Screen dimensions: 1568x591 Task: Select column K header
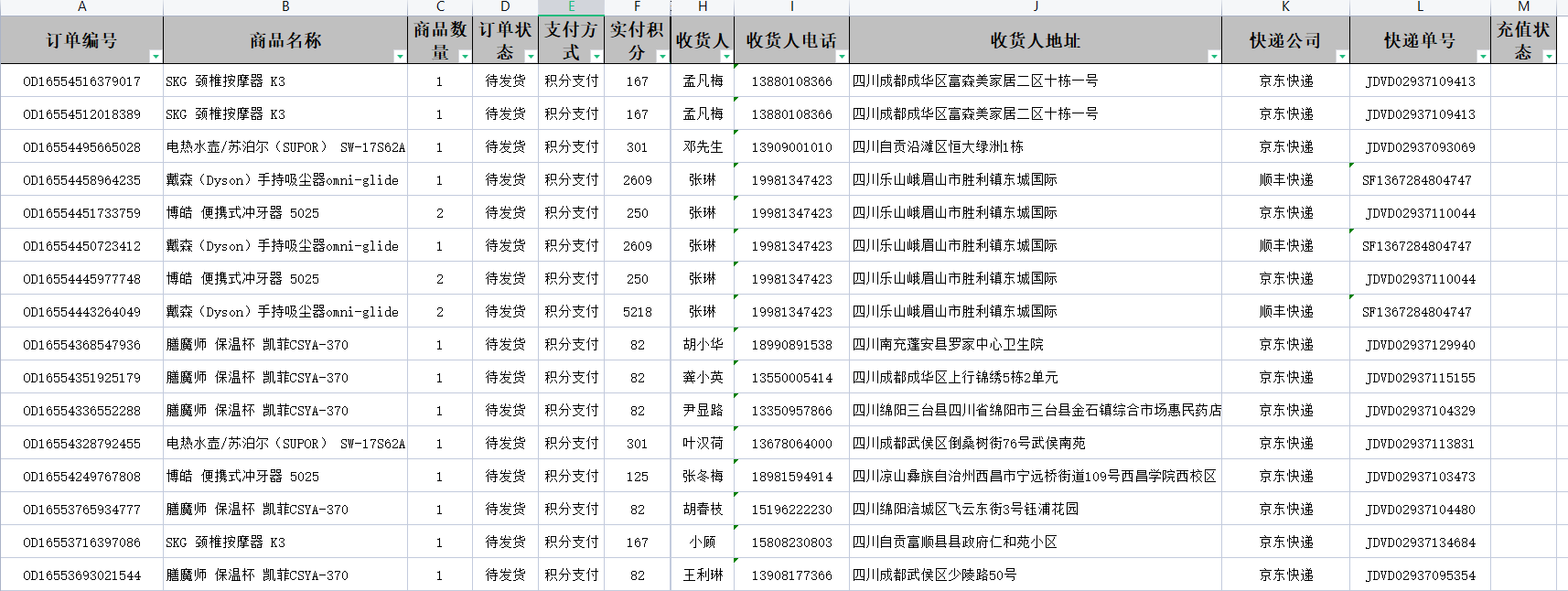point(1285,6)
